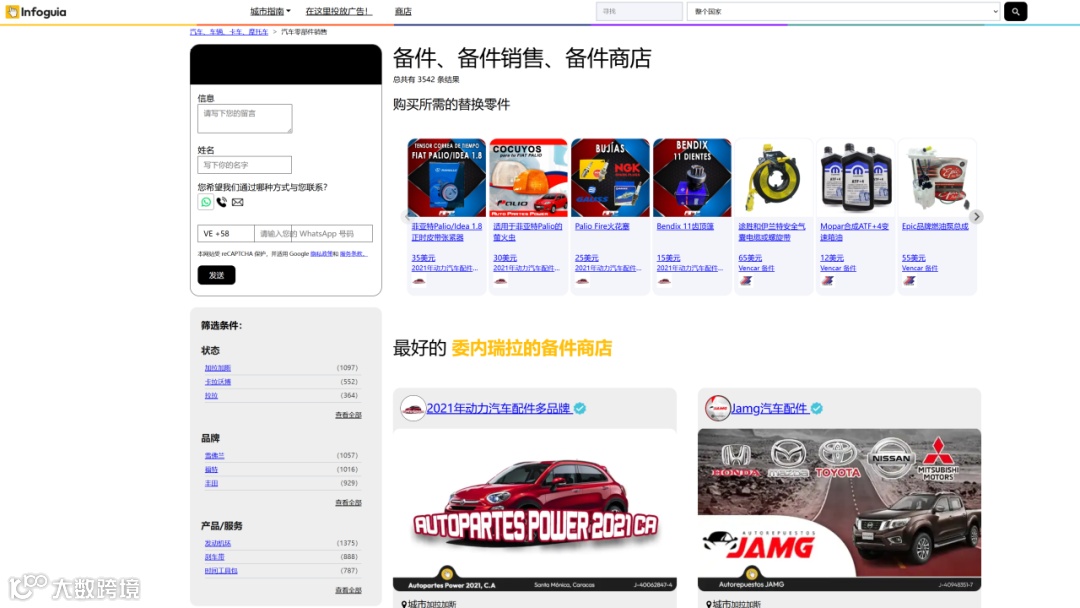The height and width of the screenshot is (608, 1080).
Task: Click seller logo under the 30美元 item
Action: click(x=501, y=281)
